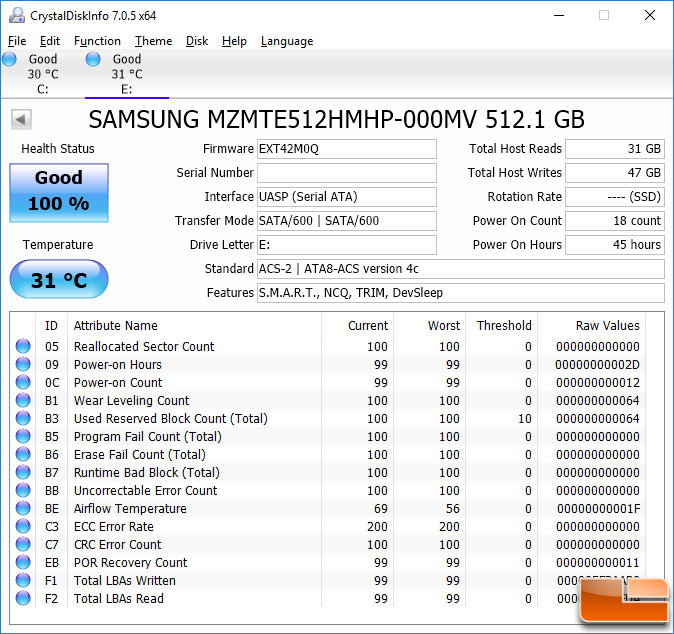Open the File menu
The width and height of the screenshot is (674, 634).
click(17, 41)
